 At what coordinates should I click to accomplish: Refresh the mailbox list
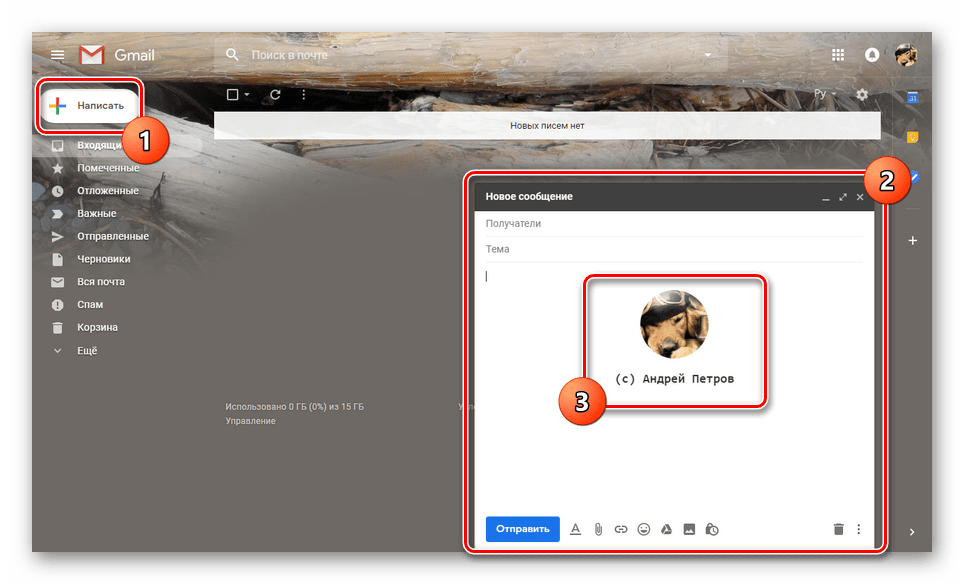point(275,95)
